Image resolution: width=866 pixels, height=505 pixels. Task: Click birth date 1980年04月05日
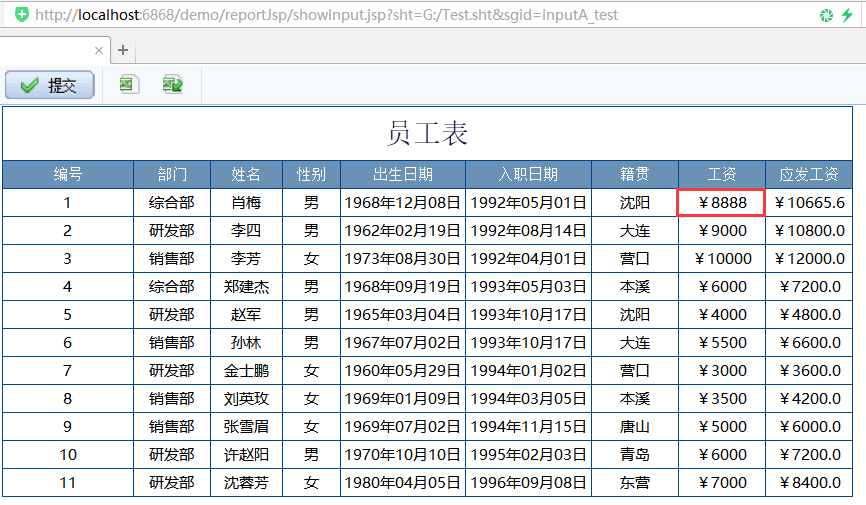click(x=403, y=482)
